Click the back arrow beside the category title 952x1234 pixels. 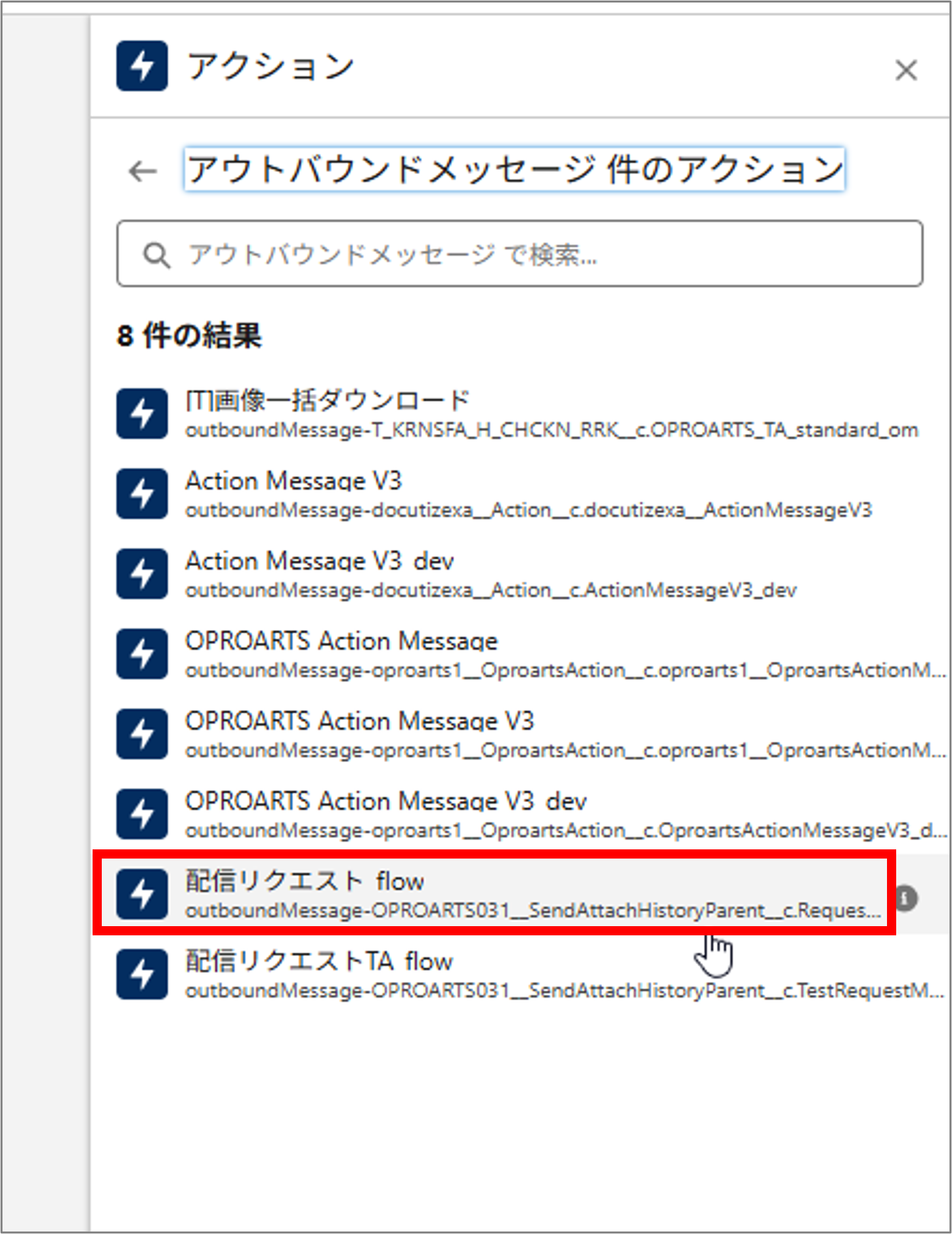(x=142, y=171)
